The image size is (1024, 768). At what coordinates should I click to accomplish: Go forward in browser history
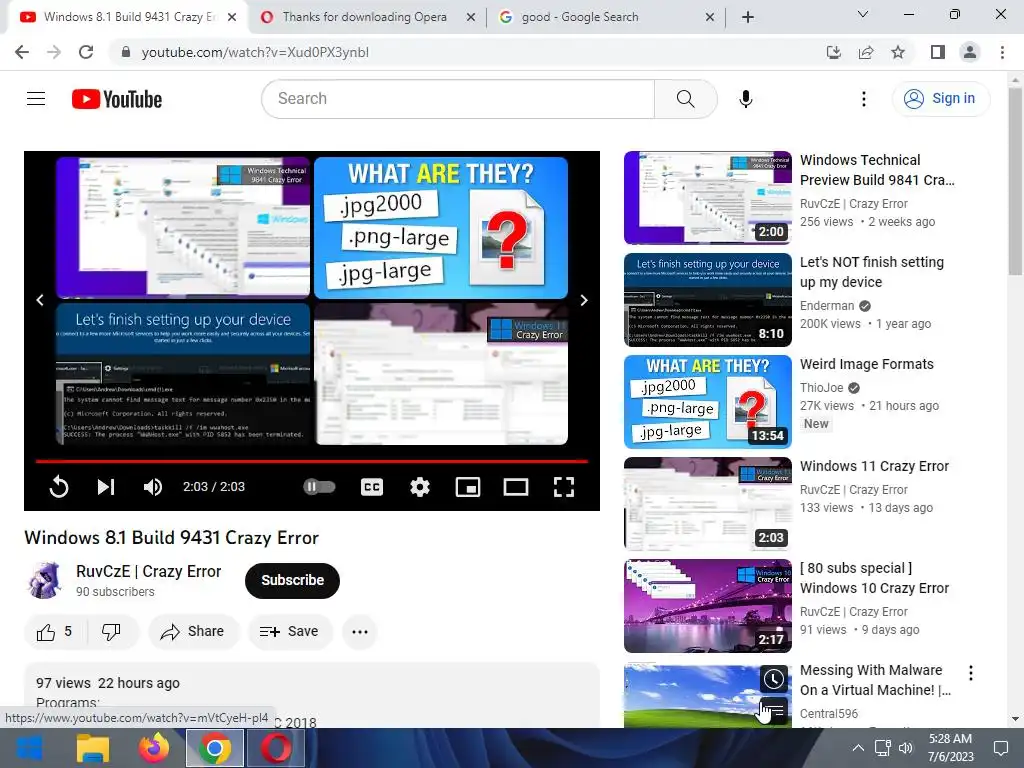[x=54, y=52]
